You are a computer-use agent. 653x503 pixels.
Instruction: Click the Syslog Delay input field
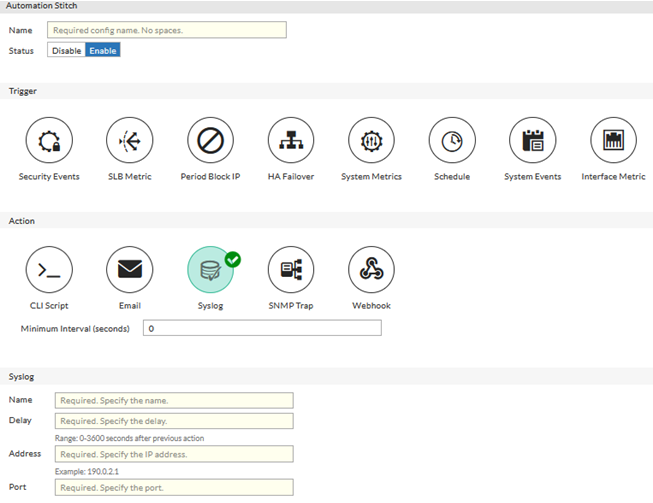click(x=174, y=421)
